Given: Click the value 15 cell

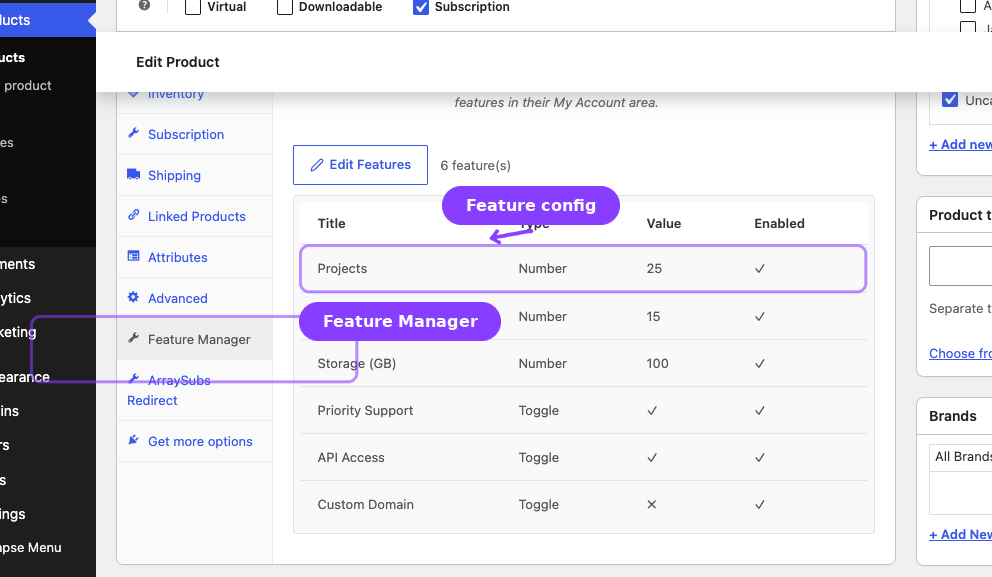Looking at the screenshot, I should [654, 316].
